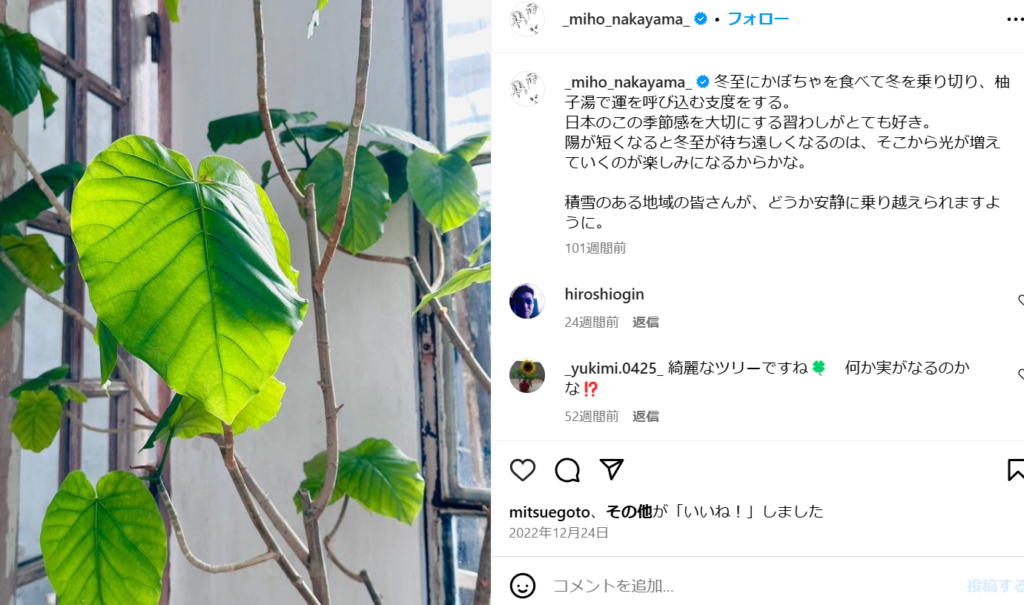Click コメントを追加 comment input field

click(x=751, y=585)
